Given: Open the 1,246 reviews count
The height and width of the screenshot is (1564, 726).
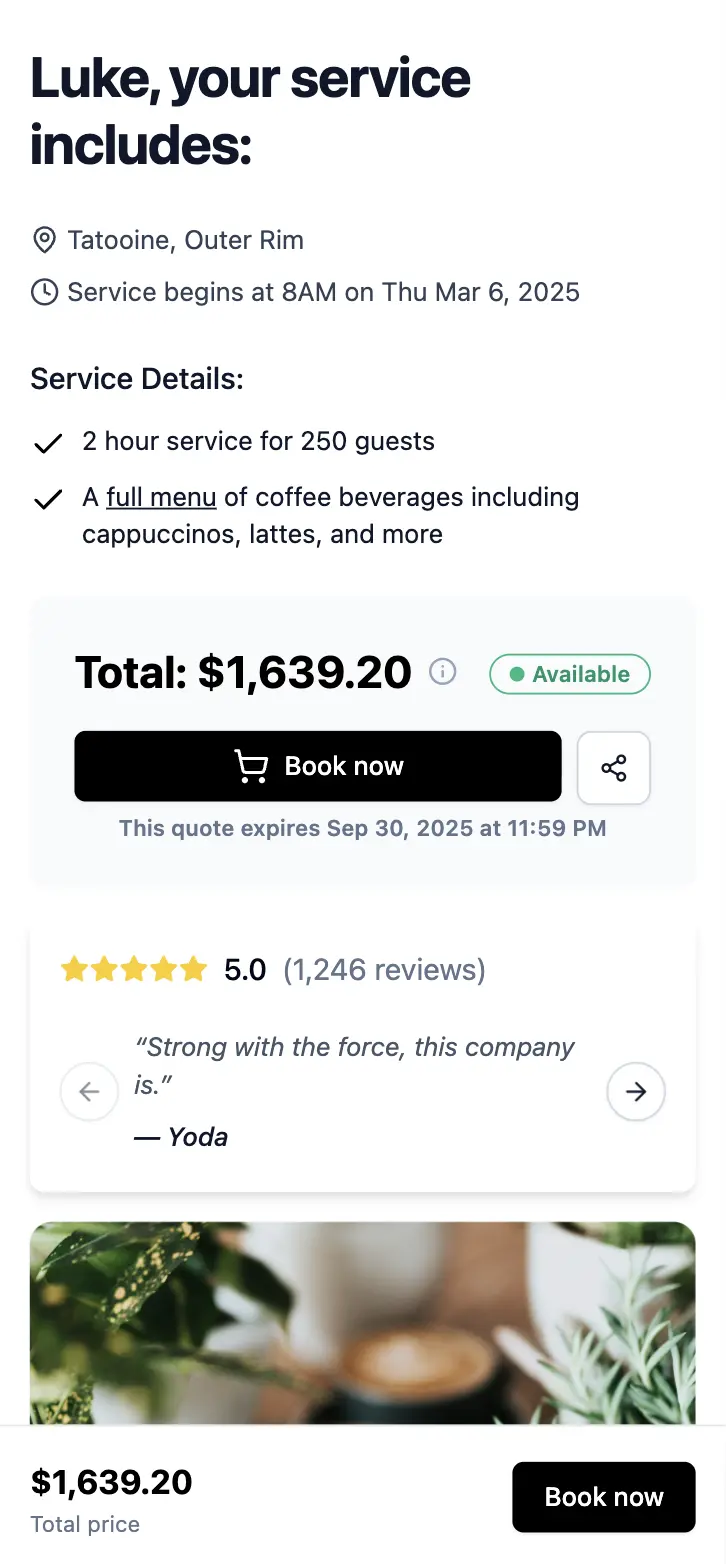Looking at the screenshot, I should click(x=384, y=969).
